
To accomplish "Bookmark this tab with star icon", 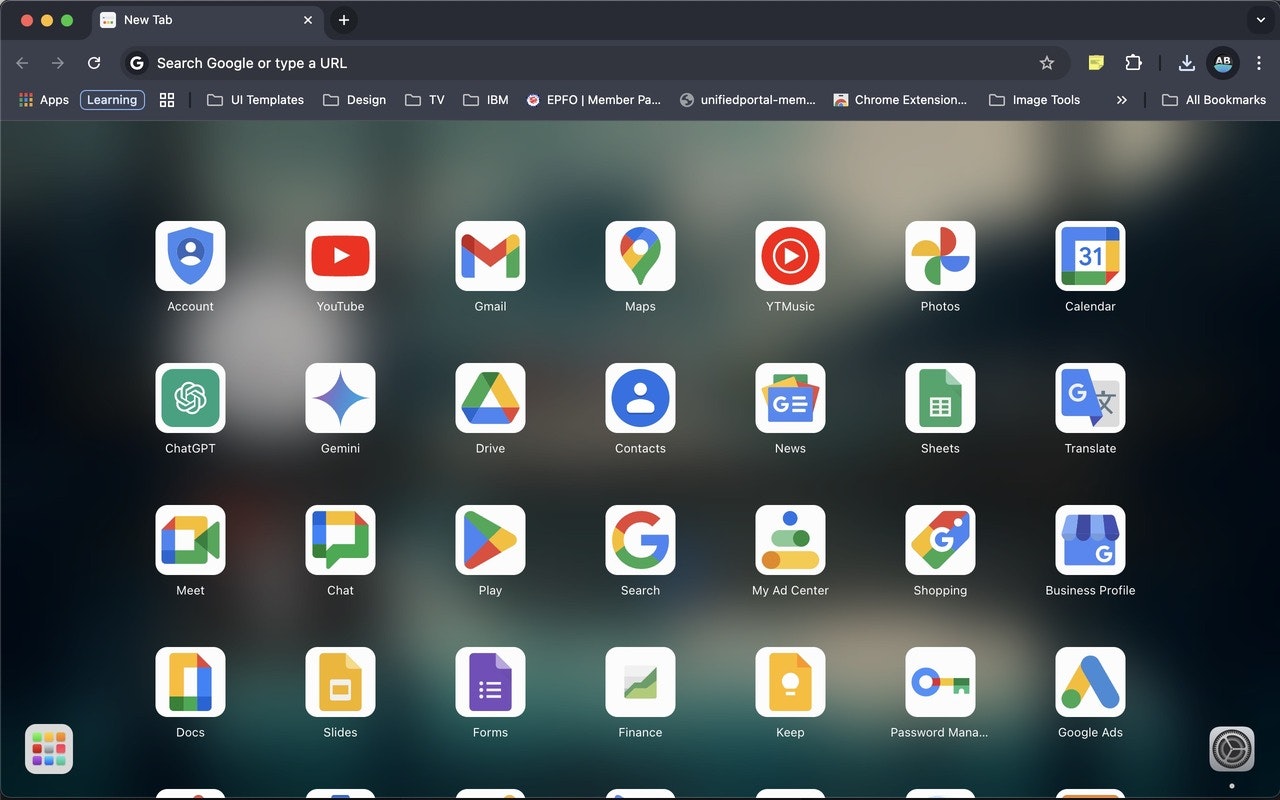I will coord(1047,63).
